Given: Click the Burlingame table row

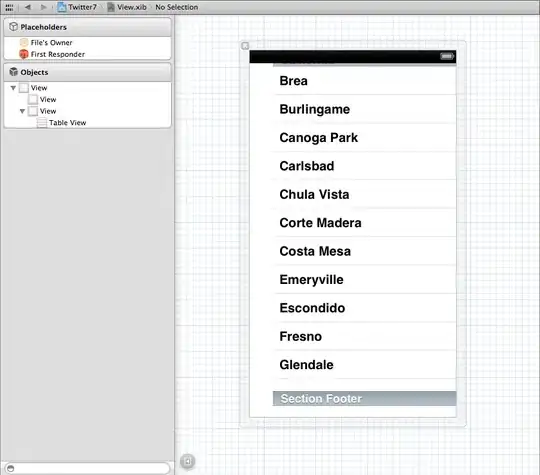Looking at the screenshot, I should (x=364, y=109).
